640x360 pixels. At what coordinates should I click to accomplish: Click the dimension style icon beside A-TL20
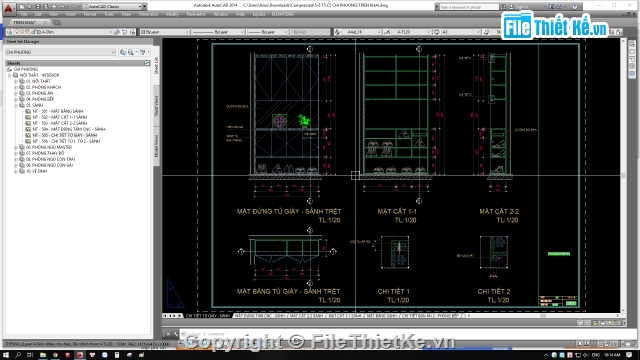click(387, 32)
